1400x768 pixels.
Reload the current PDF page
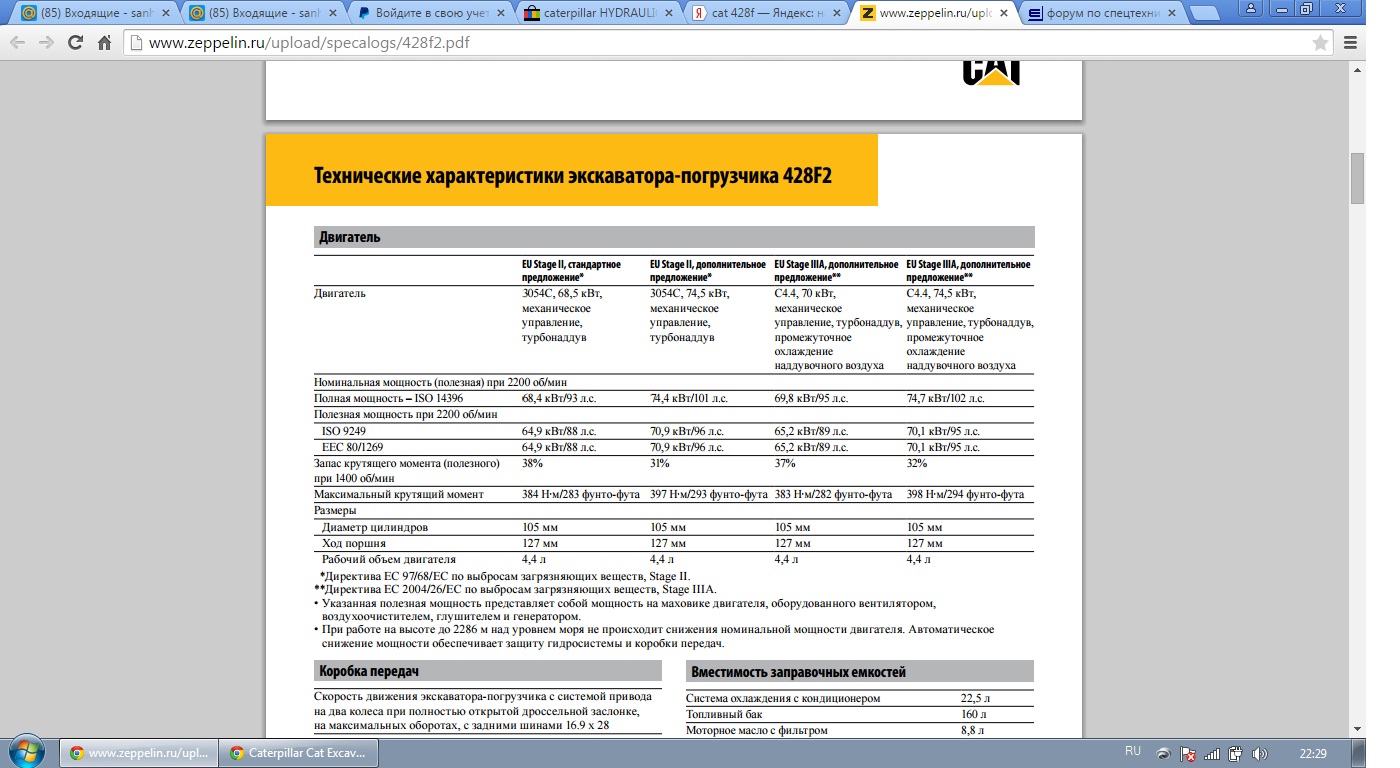[x=75, y=43]
